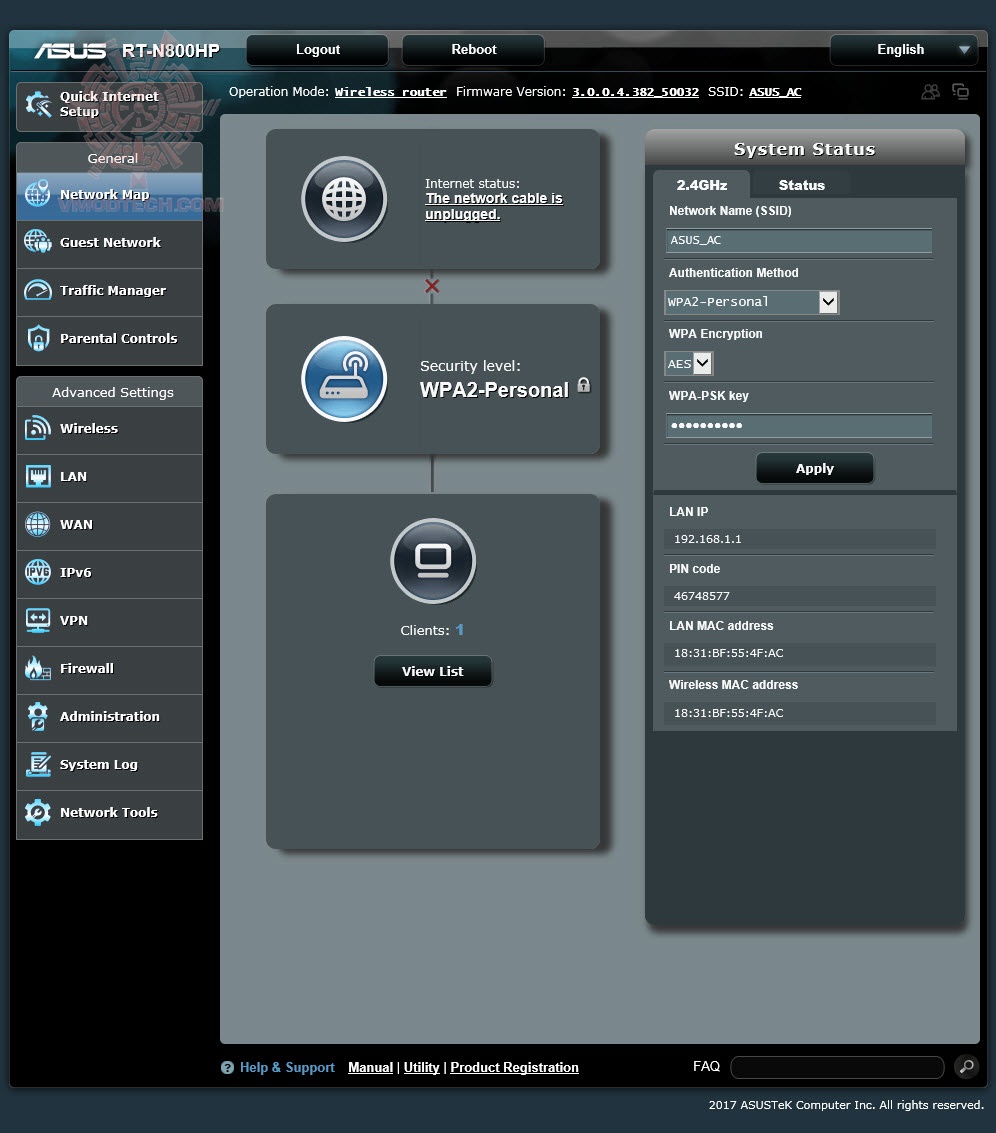Open the Utility link
The image size is (996, 1133).
pyautogui.click(x=421, y=1067)
